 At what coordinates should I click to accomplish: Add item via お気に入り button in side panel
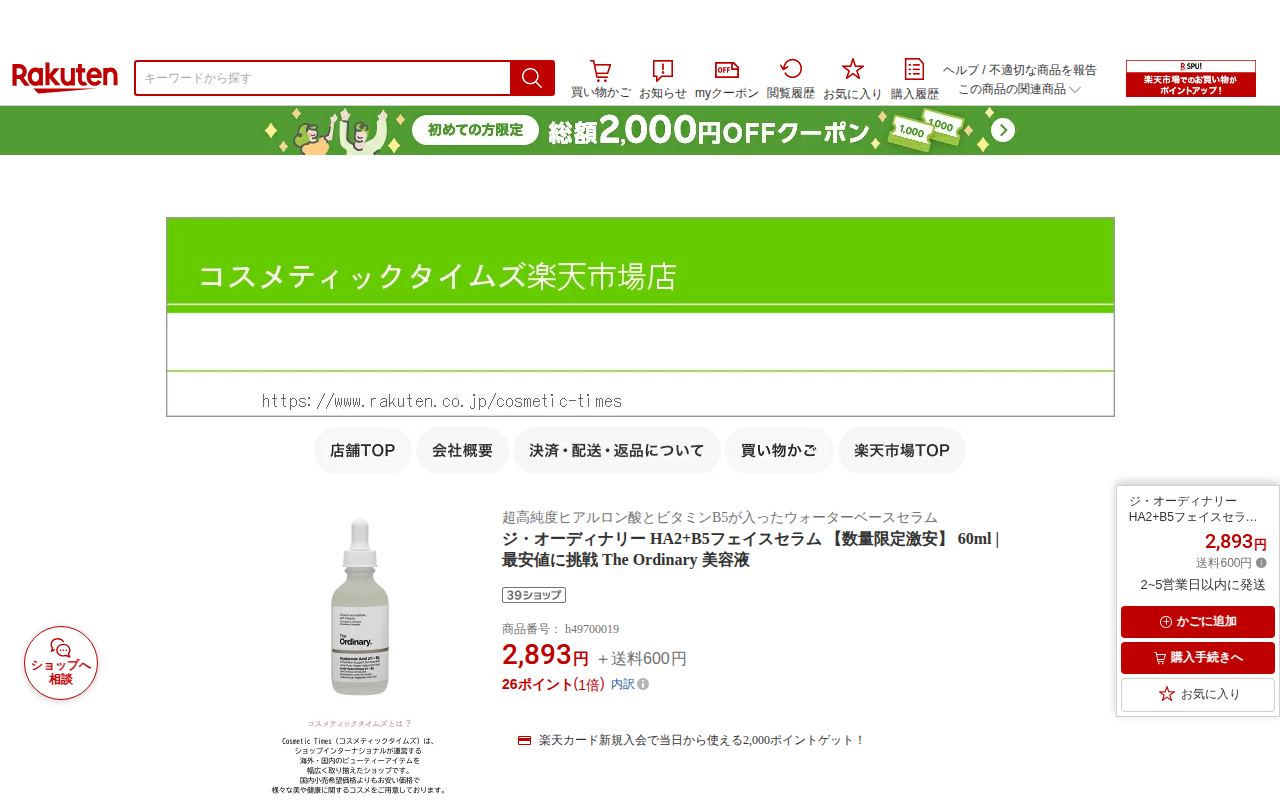coord(1198,694)
